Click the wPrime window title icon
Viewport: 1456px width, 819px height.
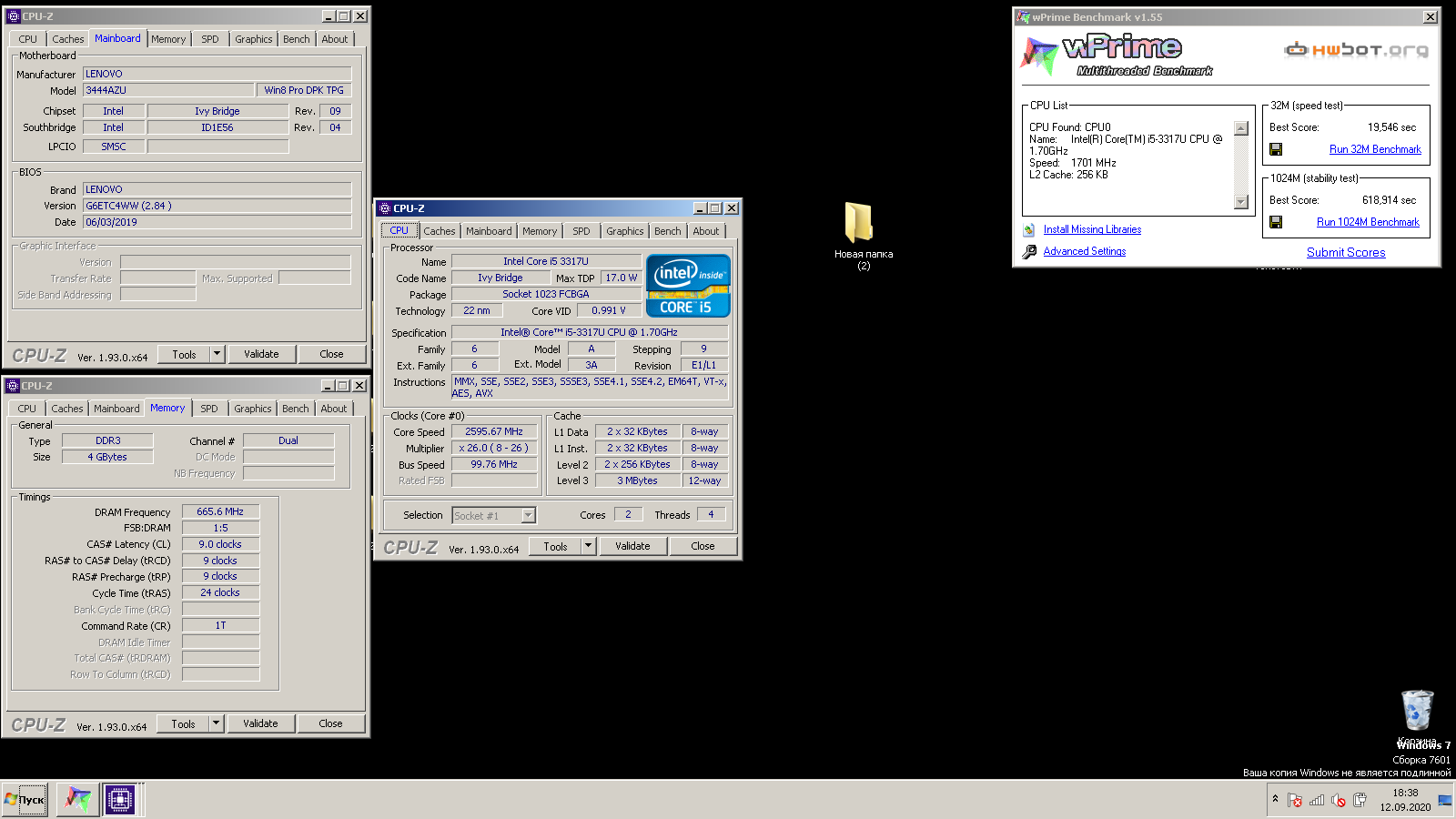point(1023,17)
